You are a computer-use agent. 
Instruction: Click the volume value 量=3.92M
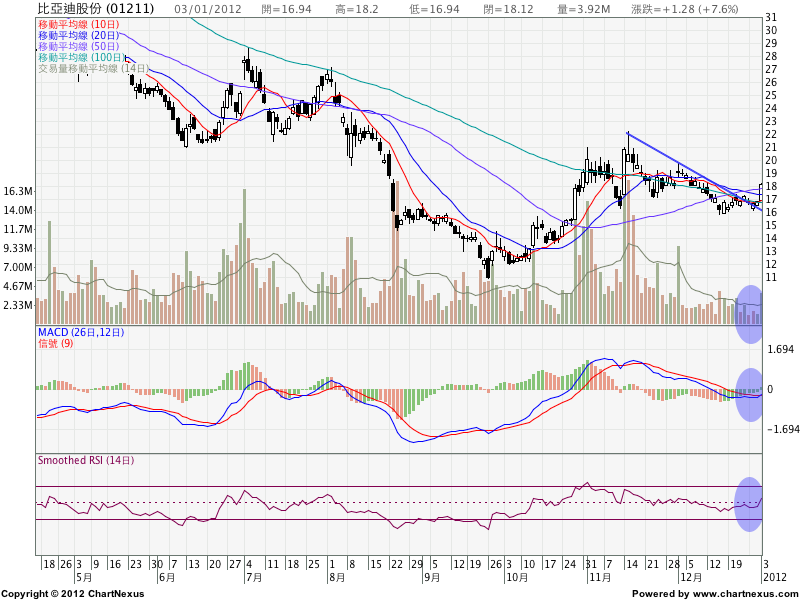(584, 9)
